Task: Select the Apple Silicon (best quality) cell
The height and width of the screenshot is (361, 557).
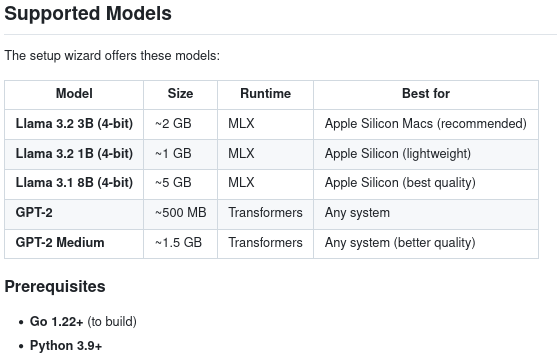Action: [426, 183]
